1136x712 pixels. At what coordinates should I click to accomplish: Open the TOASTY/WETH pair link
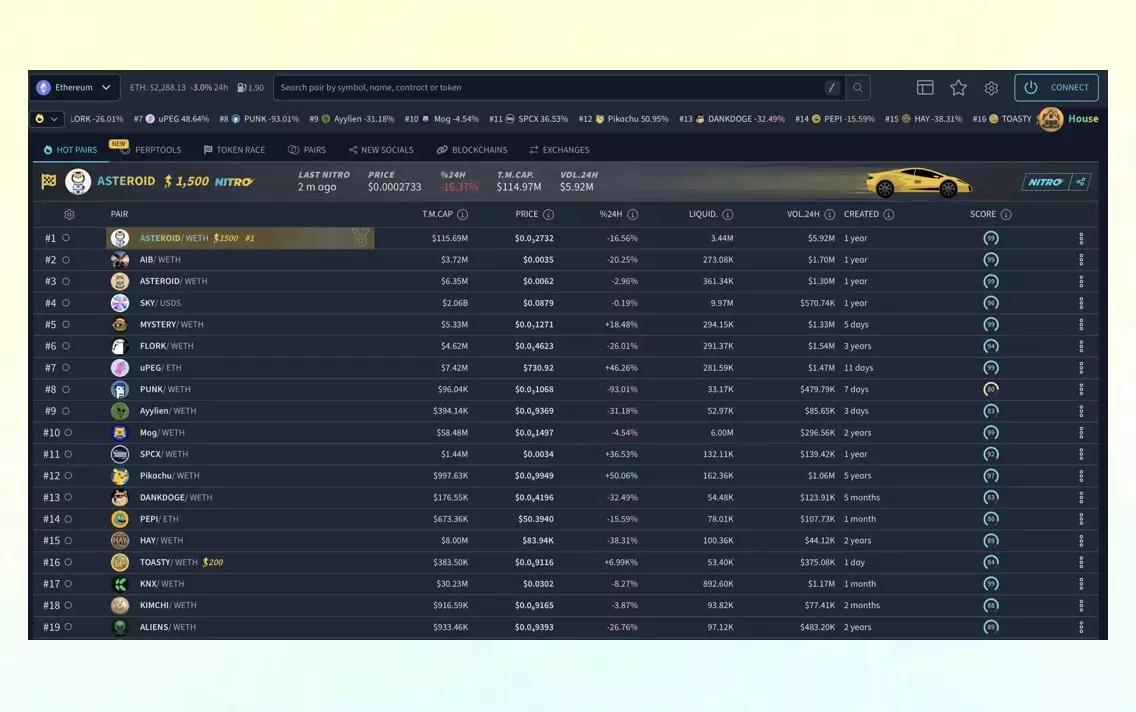(168, 562)
